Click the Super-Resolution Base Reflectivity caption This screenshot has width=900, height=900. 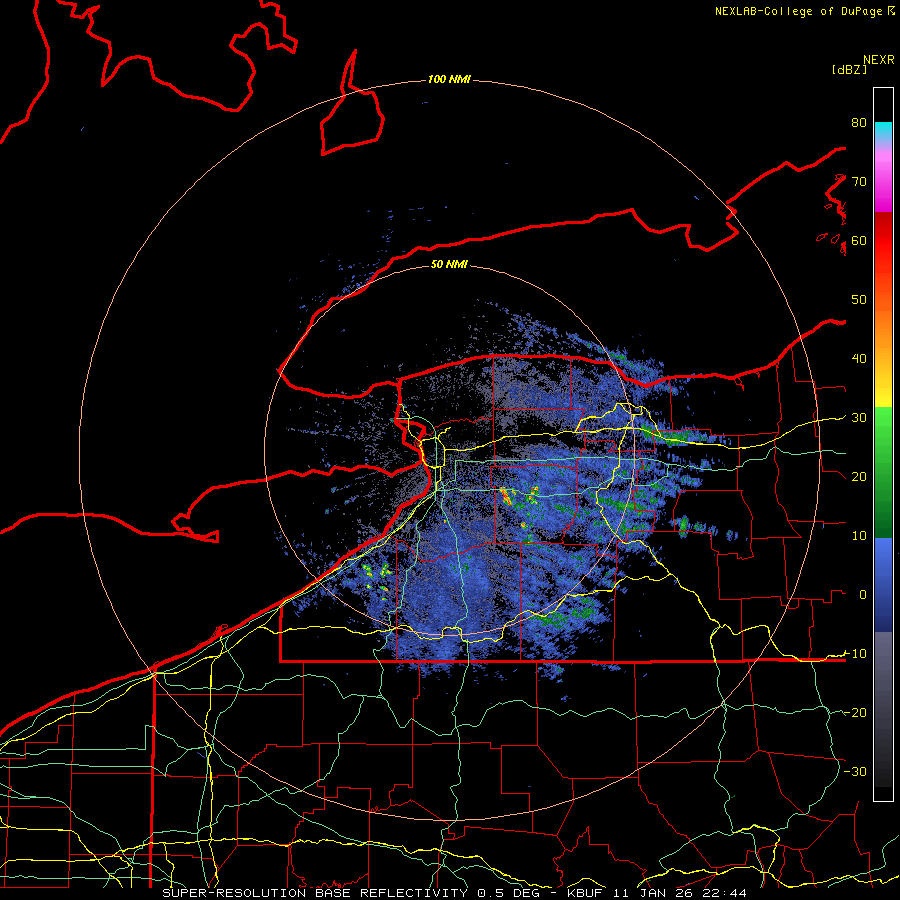(x=455, y=893)
